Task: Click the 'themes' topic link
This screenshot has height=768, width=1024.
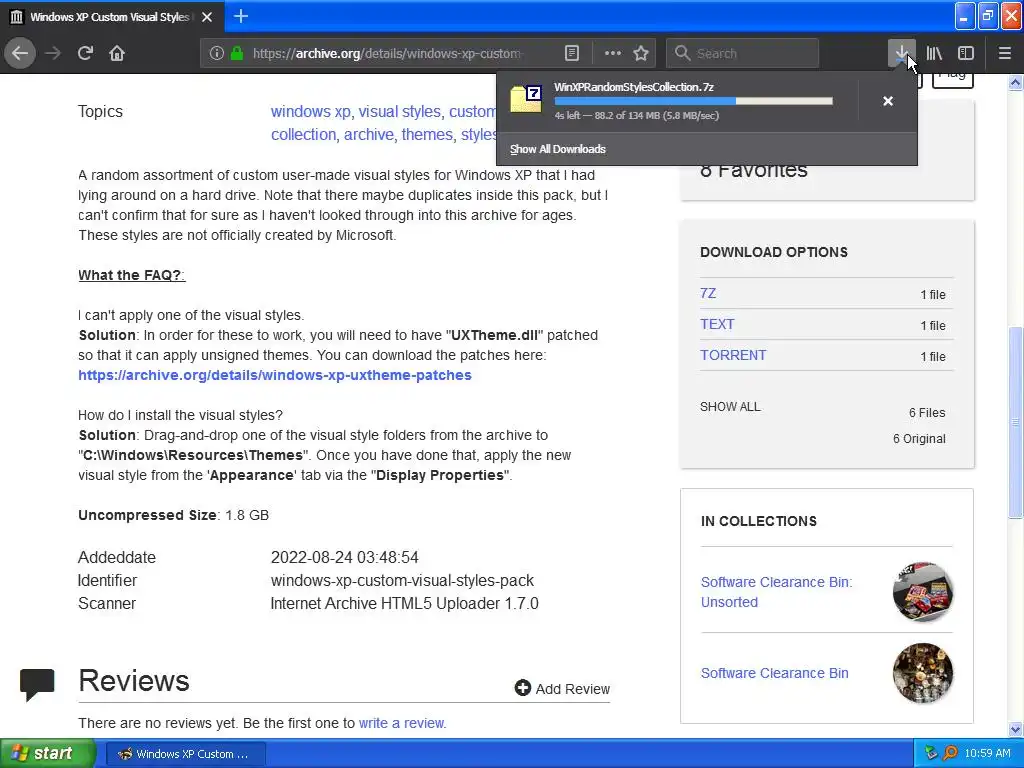Action: [x=427, y=135]
